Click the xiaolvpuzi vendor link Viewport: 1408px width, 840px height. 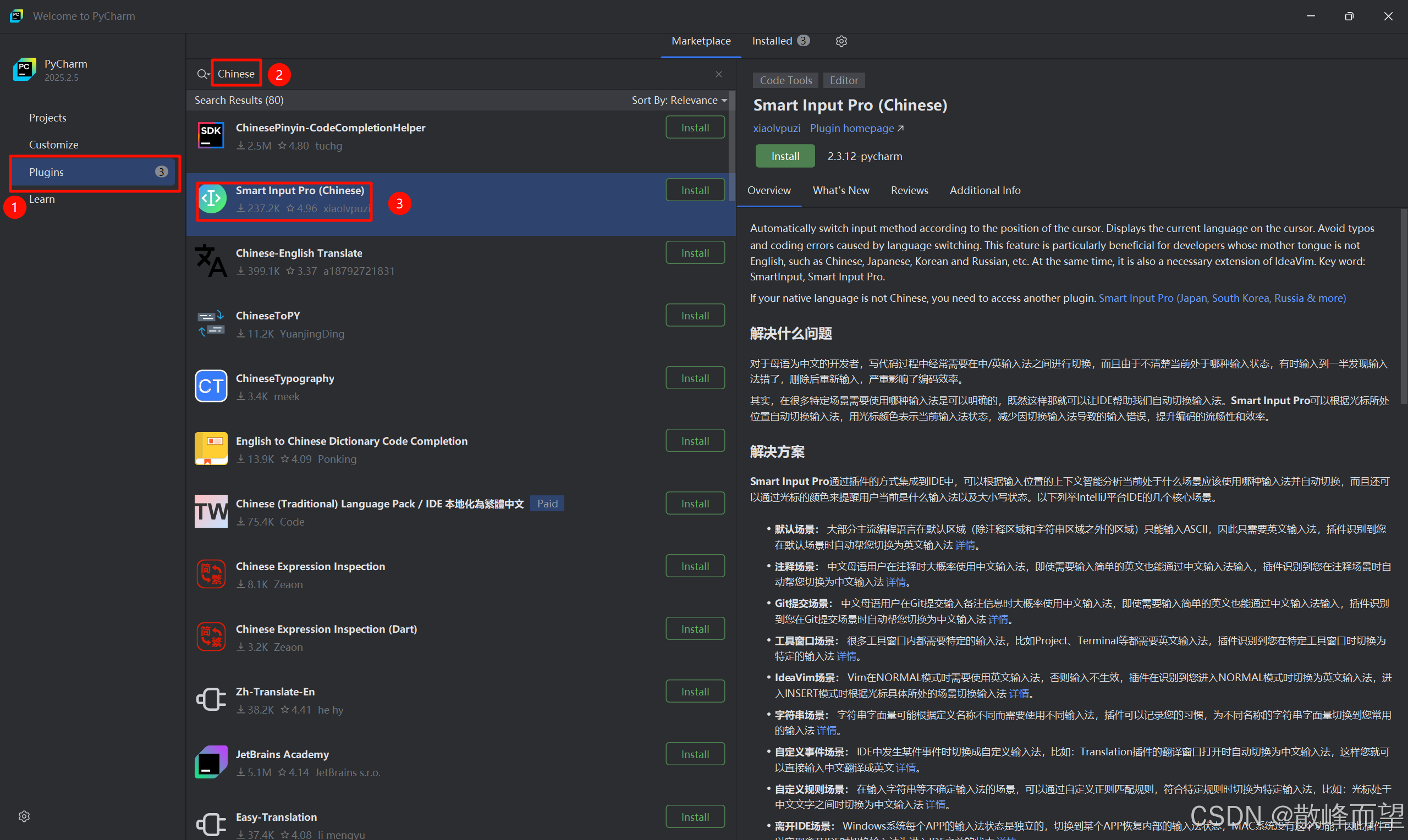click(x=776, y=129)
